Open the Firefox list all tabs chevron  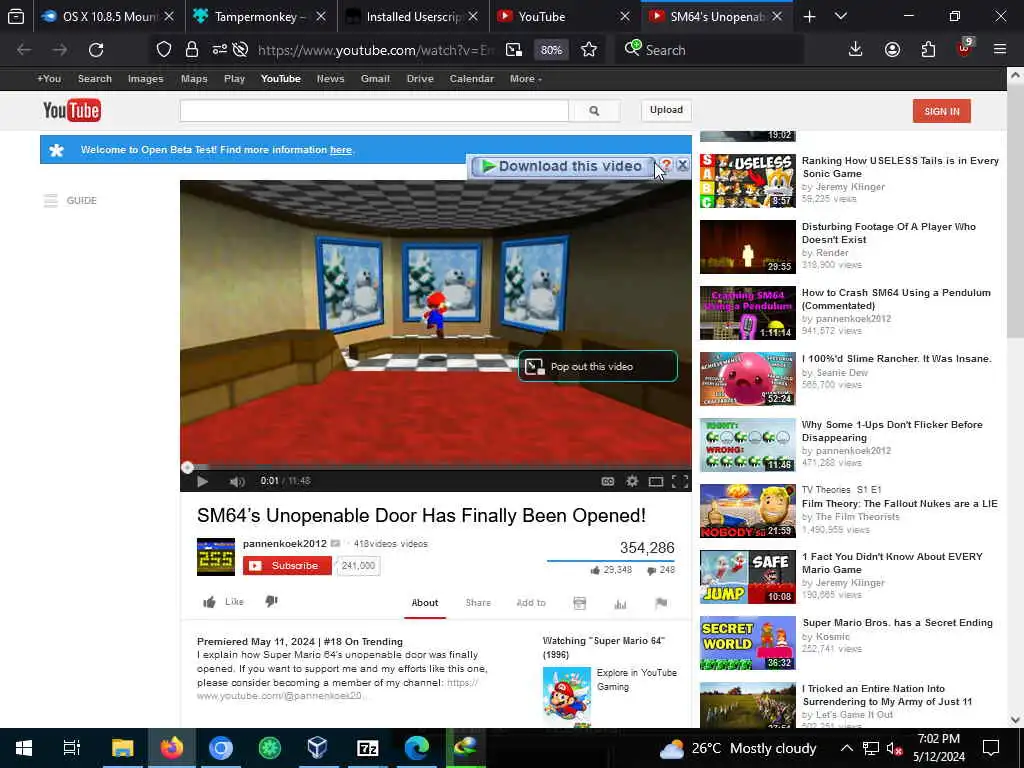point(840,16)
